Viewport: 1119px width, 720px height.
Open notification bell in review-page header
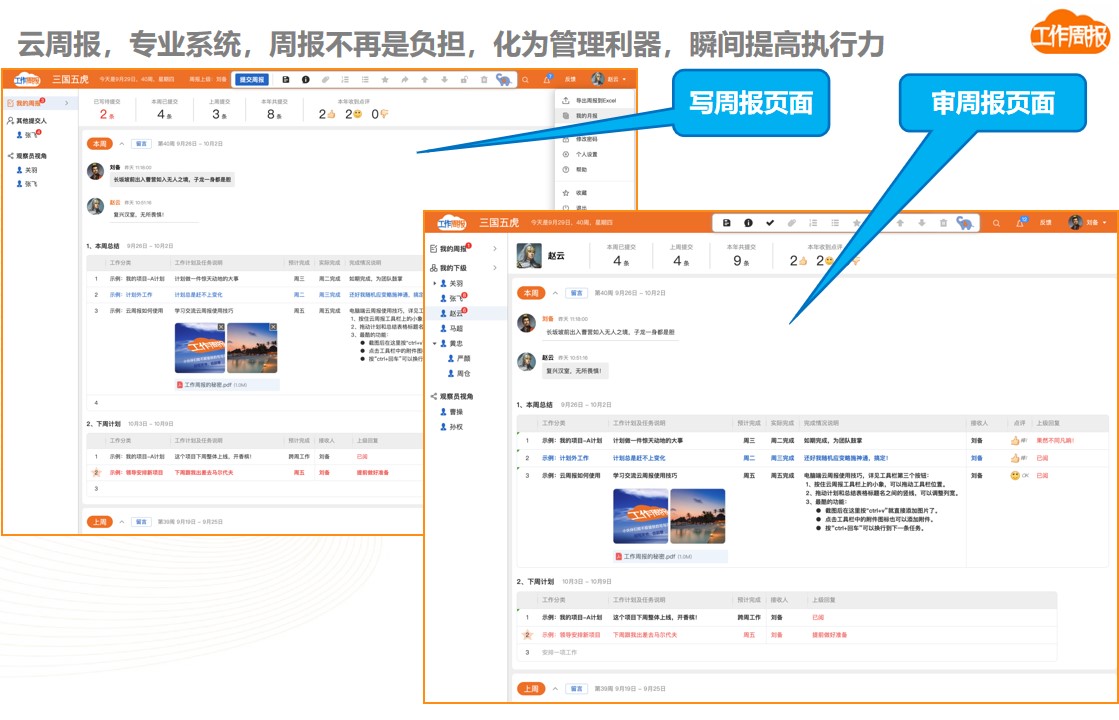(1021, 222)
